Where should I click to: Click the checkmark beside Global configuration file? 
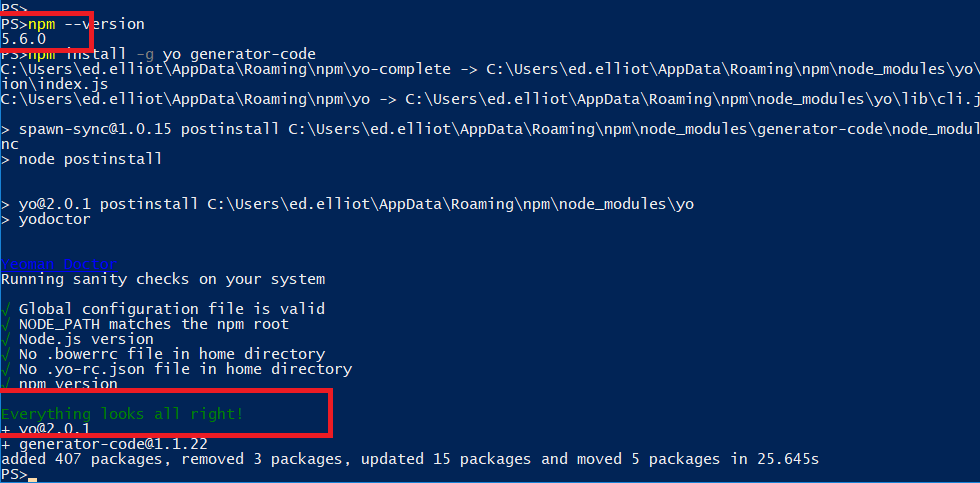6,309
